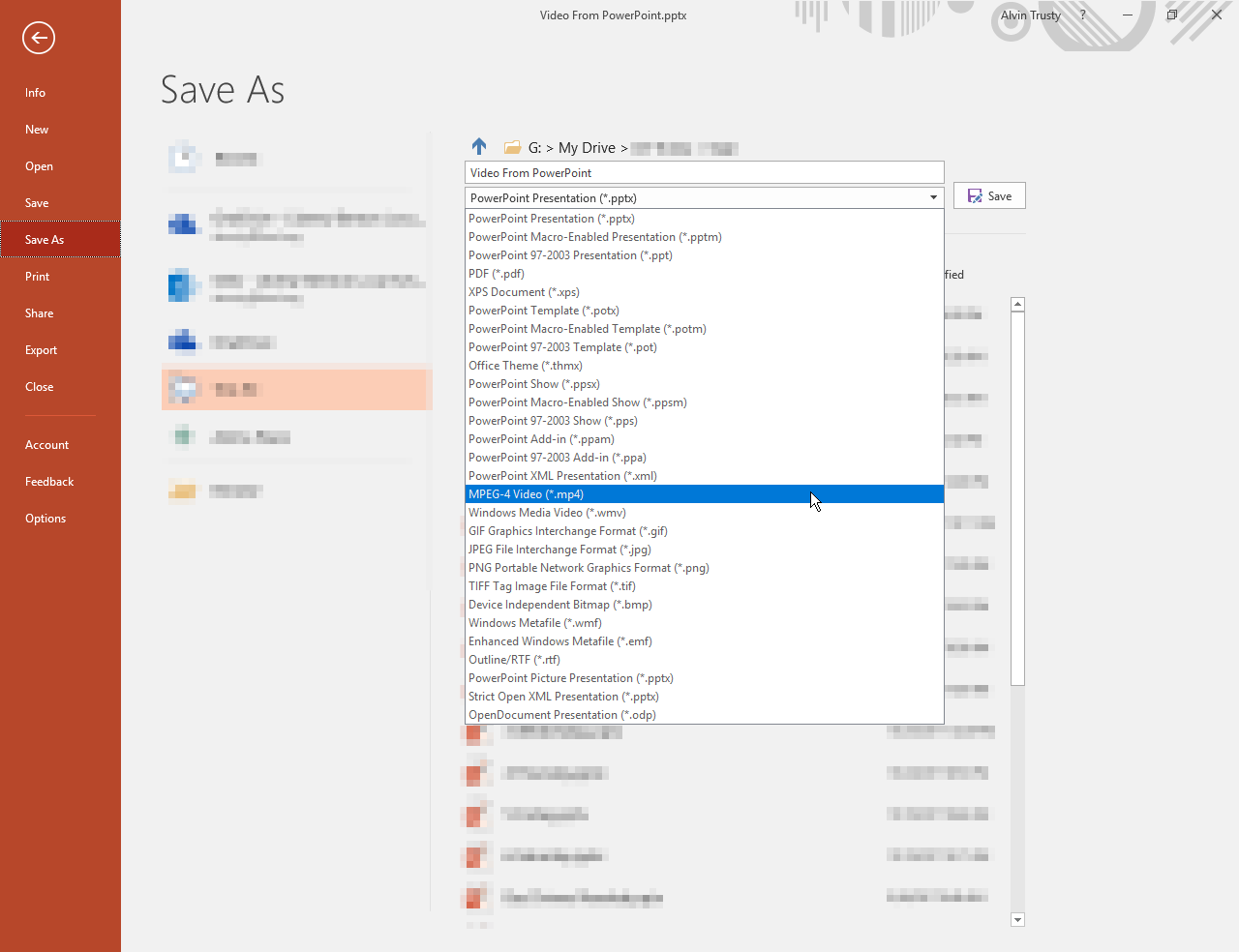Select PNG Portable Network Graphics Format
This screenshot has height=952, width=1239.
pos(704,568)
